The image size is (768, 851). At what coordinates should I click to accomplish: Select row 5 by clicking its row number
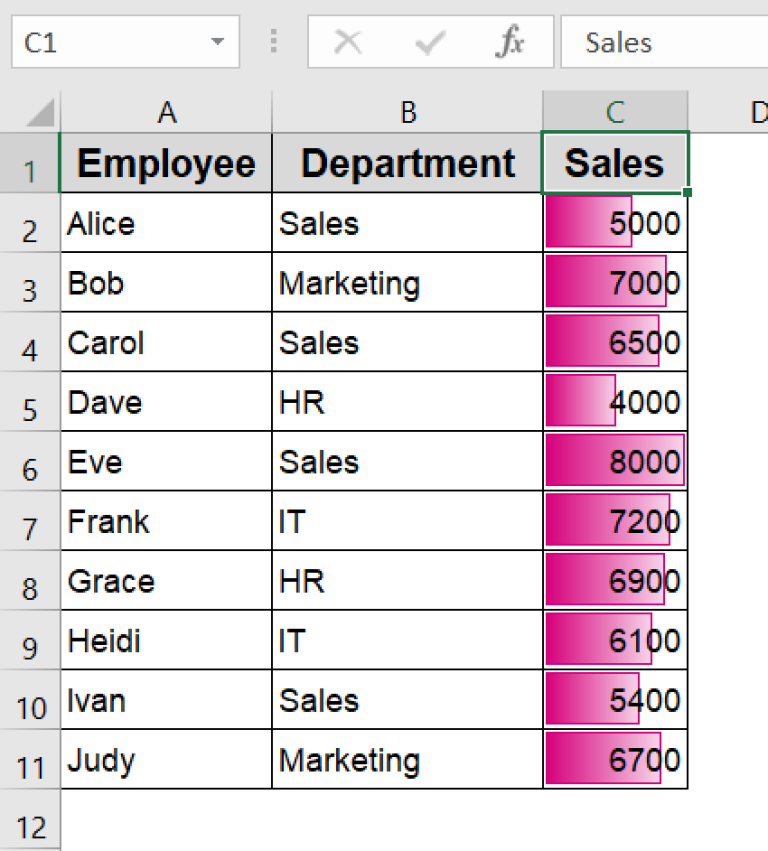pos(30,402)
